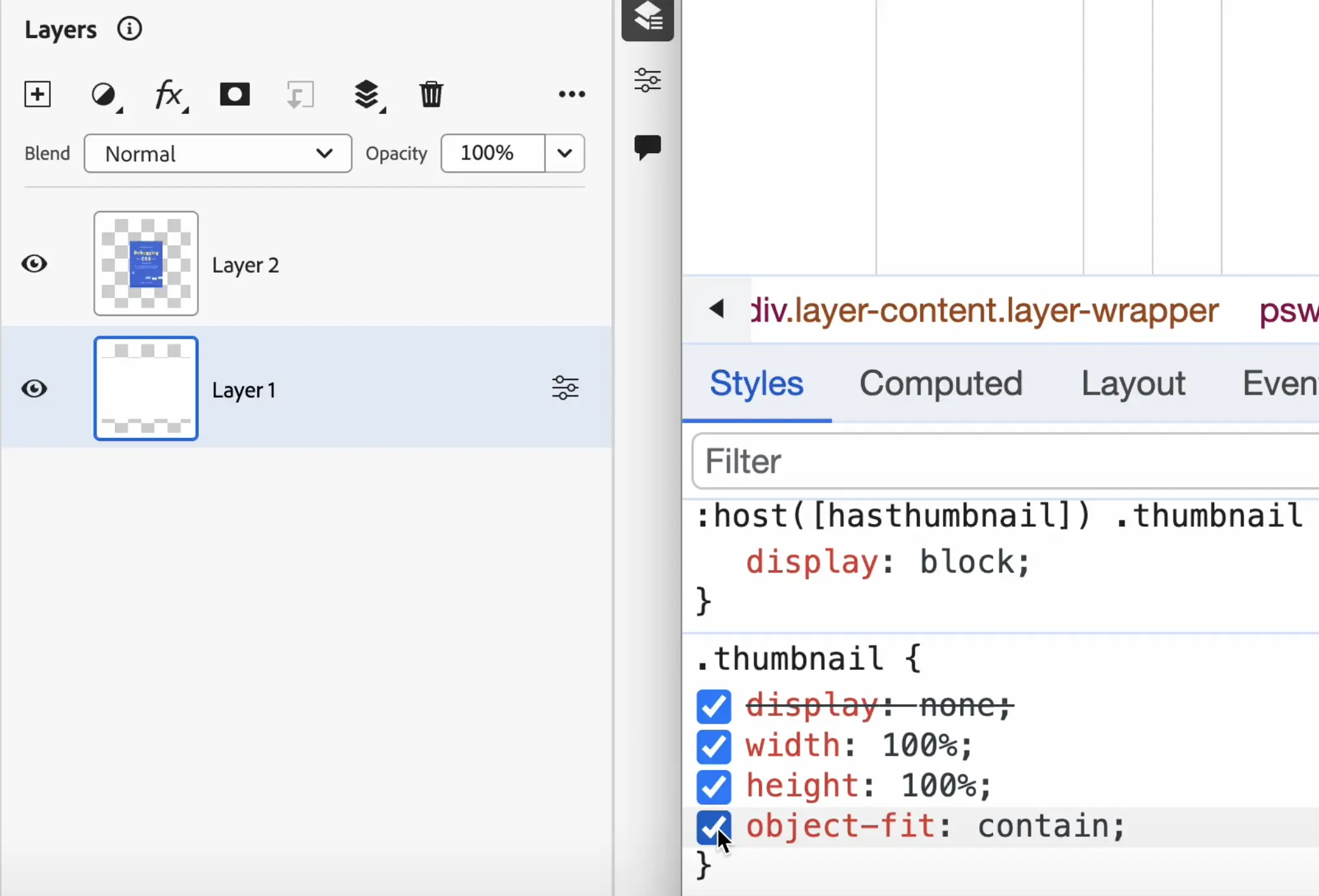Hide Layer 2 with eye icon
The height and width of the screenshot is (896, 1319).
tap(34, 264)
